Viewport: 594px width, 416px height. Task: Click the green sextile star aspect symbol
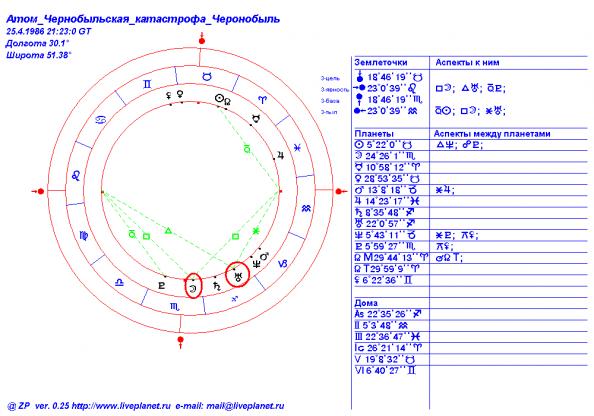(256, 230)
